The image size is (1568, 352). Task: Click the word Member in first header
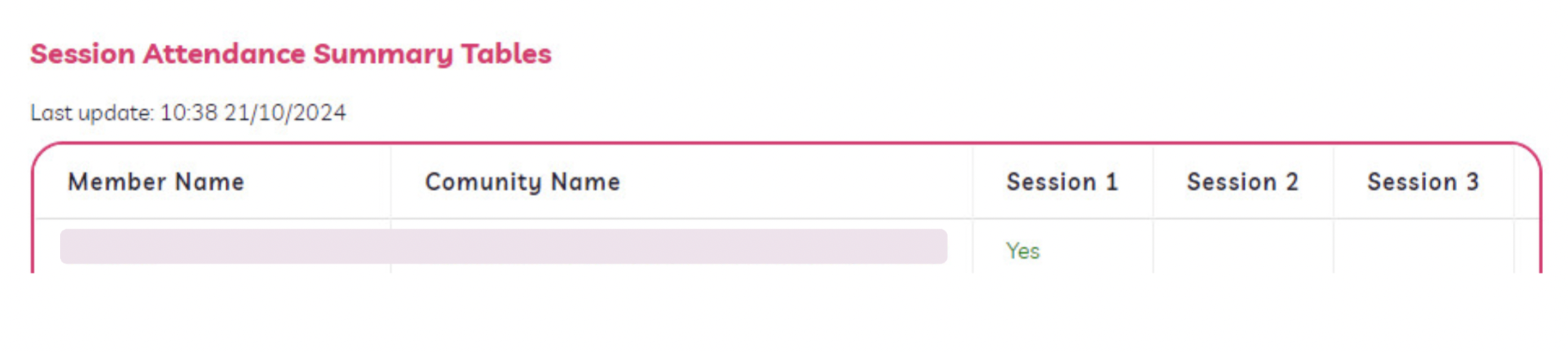click(117, 182)
